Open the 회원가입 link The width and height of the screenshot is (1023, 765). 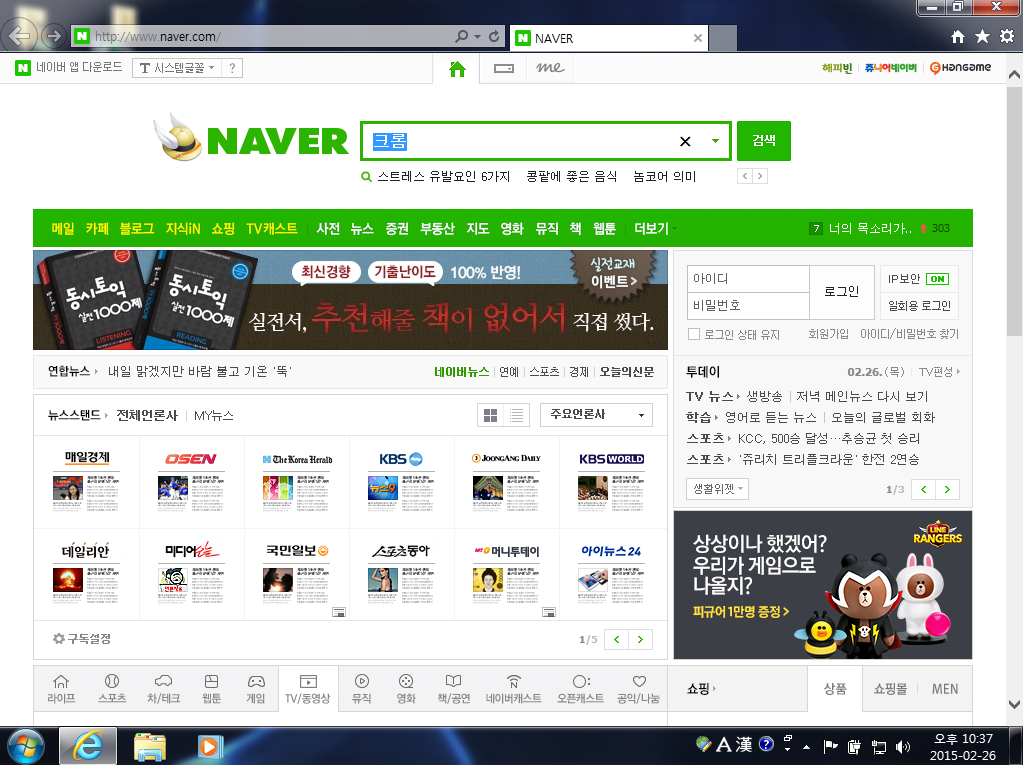[829, 334]
